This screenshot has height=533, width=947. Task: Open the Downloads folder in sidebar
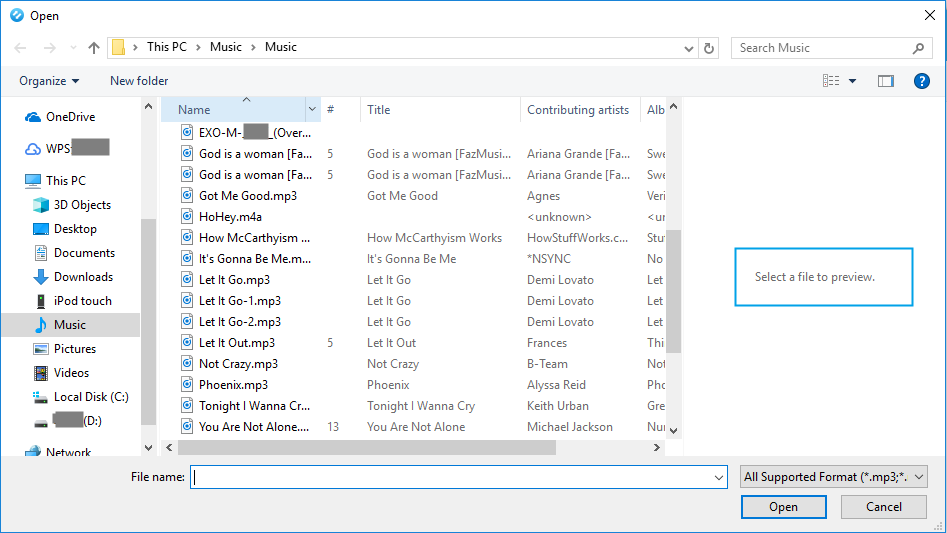83,277
